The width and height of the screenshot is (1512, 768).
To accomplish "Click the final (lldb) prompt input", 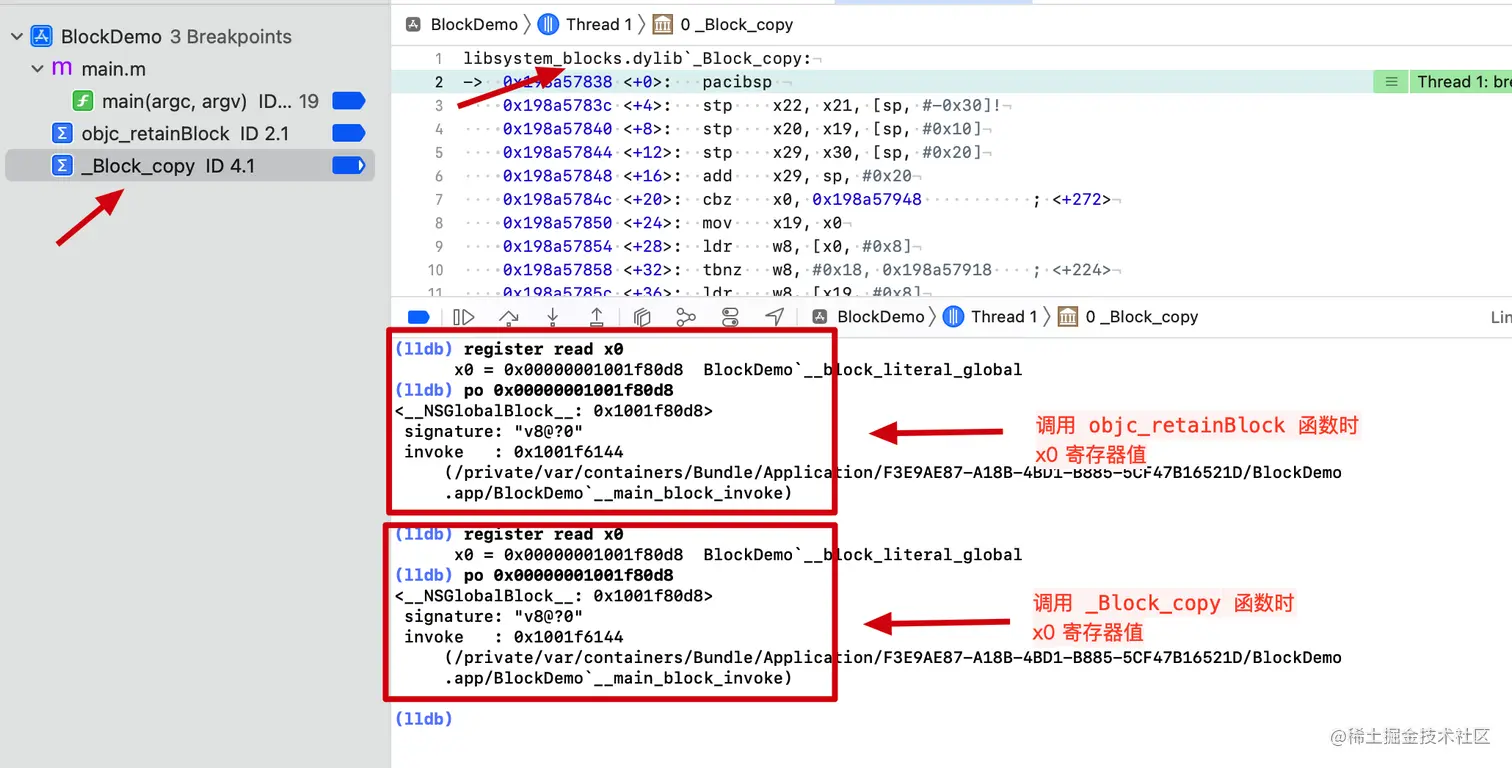I will click(424, 719).
